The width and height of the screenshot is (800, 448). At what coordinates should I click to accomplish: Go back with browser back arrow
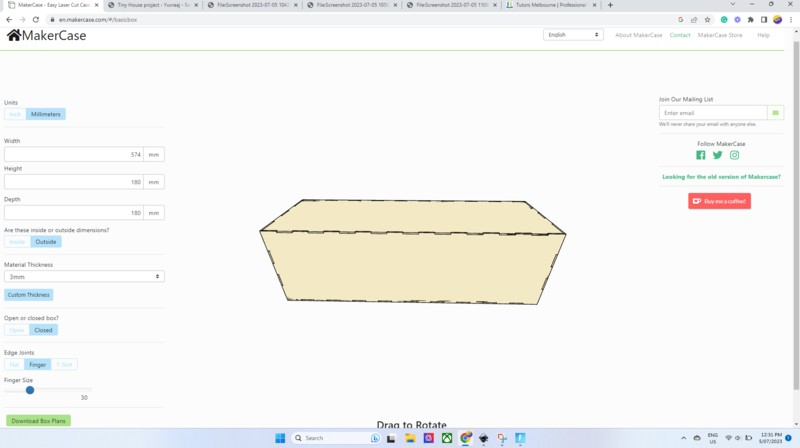click(x=9, y=19)
